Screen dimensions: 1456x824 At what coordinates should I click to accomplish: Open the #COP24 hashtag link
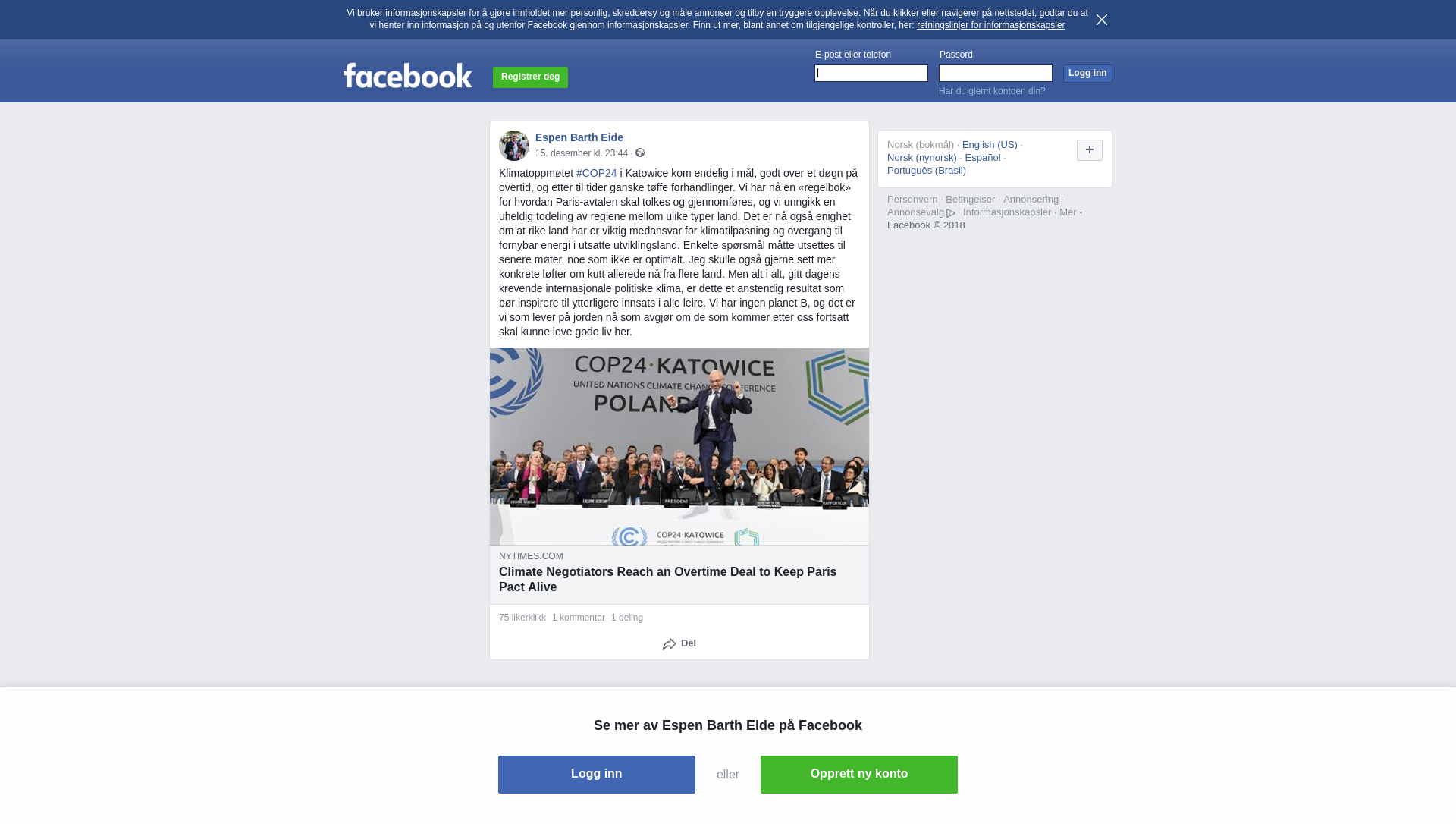596,173
